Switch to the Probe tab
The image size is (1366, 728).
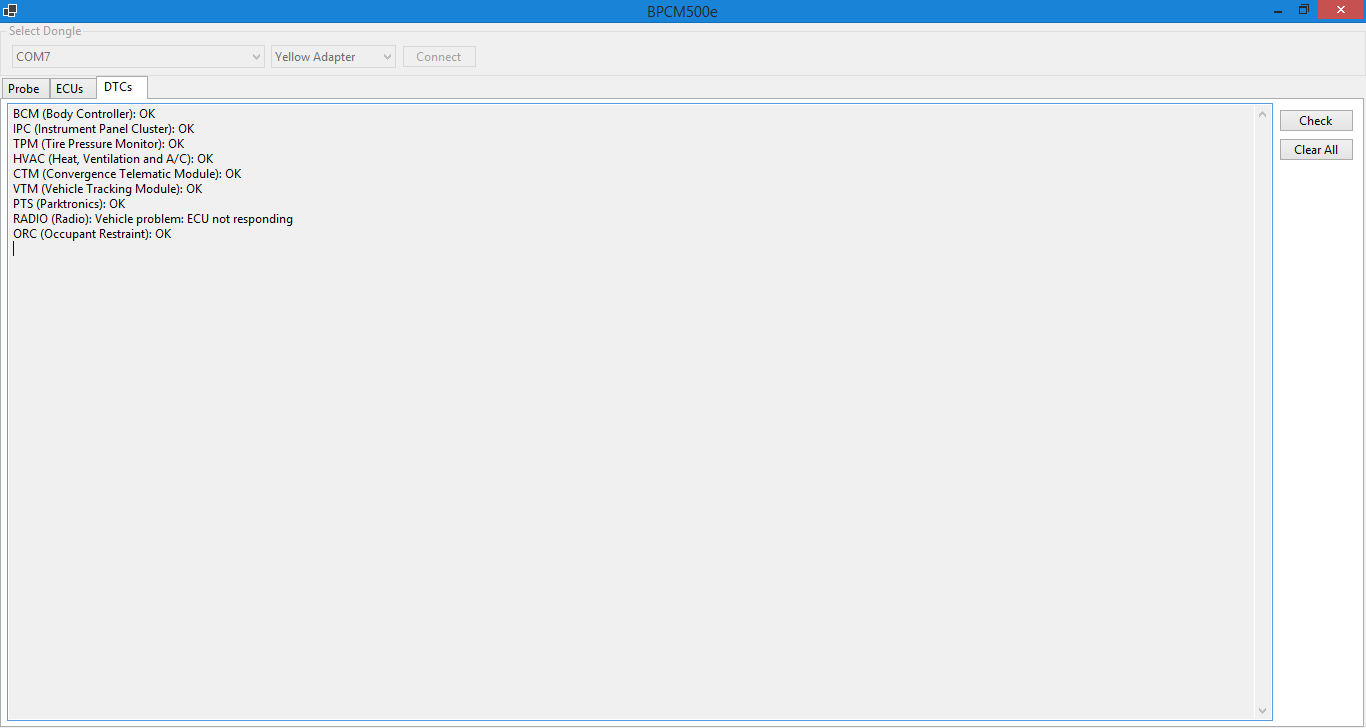(24, 89)
